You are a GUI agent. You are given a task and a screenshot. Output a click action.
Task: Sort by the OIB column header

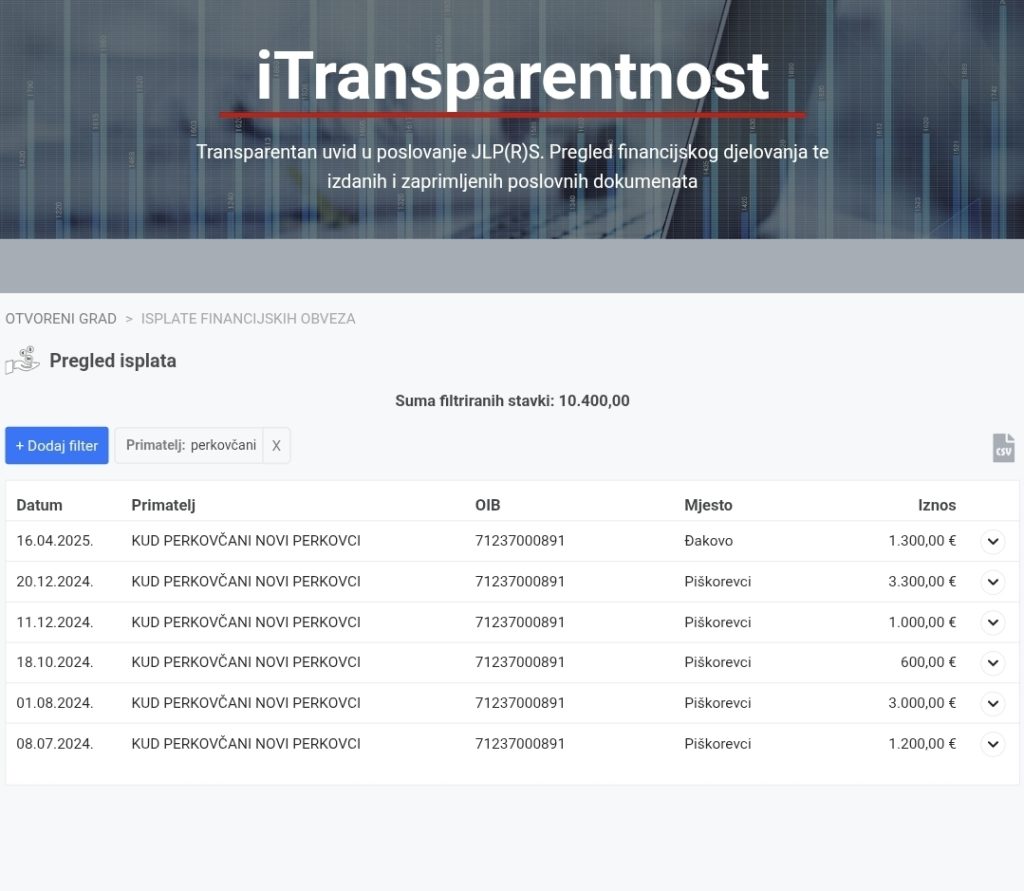487,505
